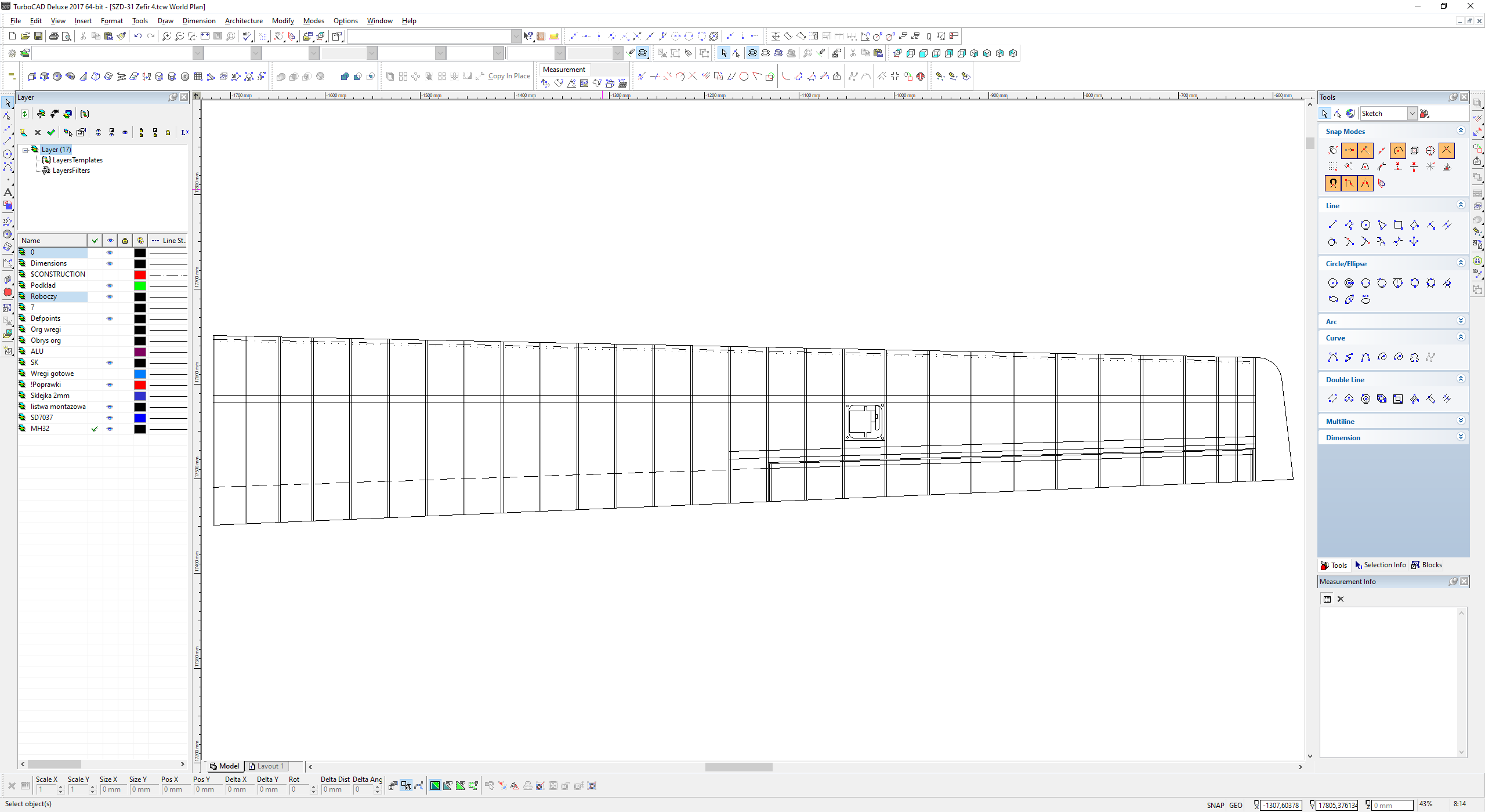Click the Copy In Place button

point(509,76)
